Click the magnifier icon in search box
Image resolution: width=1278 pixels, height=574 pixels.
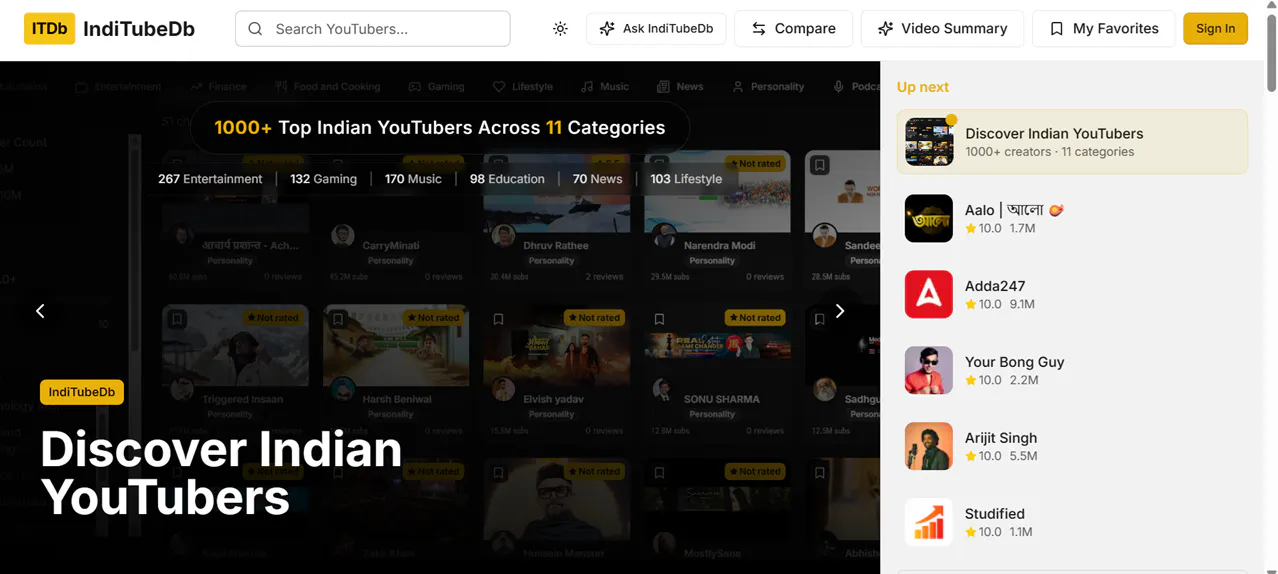[x=255, y=29]
